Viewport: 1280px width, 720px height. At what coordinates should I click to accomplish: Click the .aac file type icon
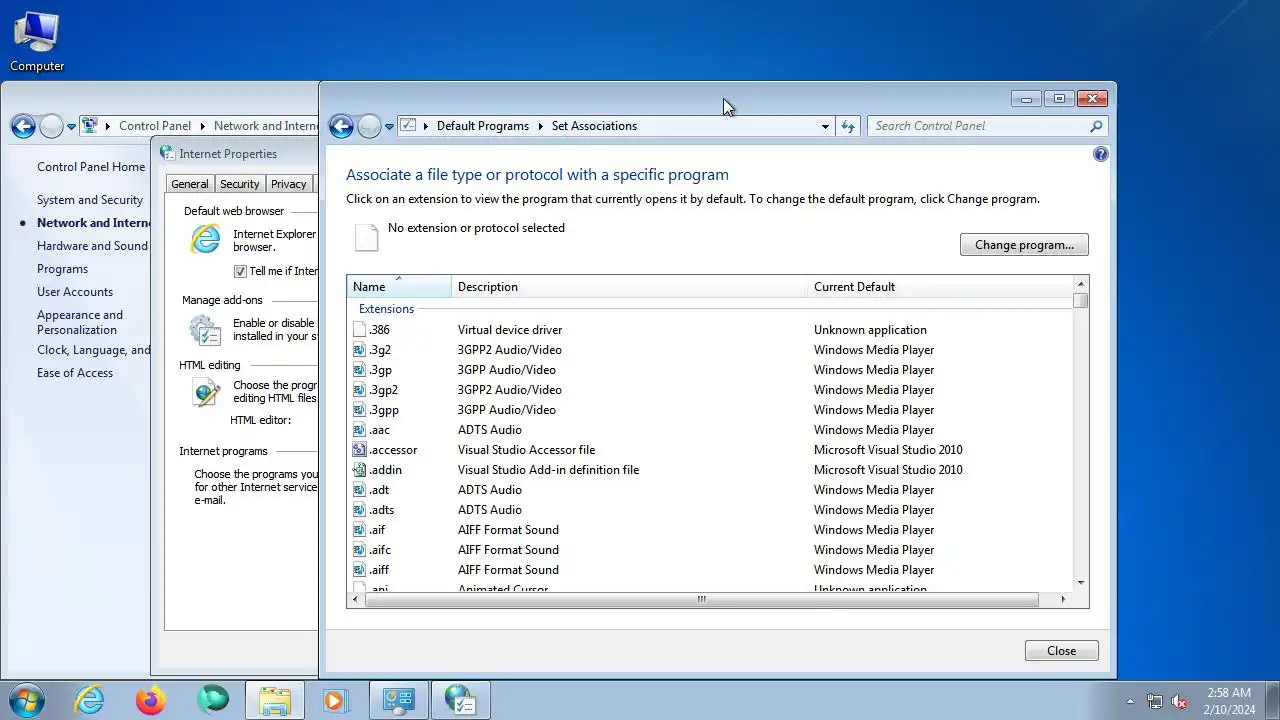[x=359, y=430]
